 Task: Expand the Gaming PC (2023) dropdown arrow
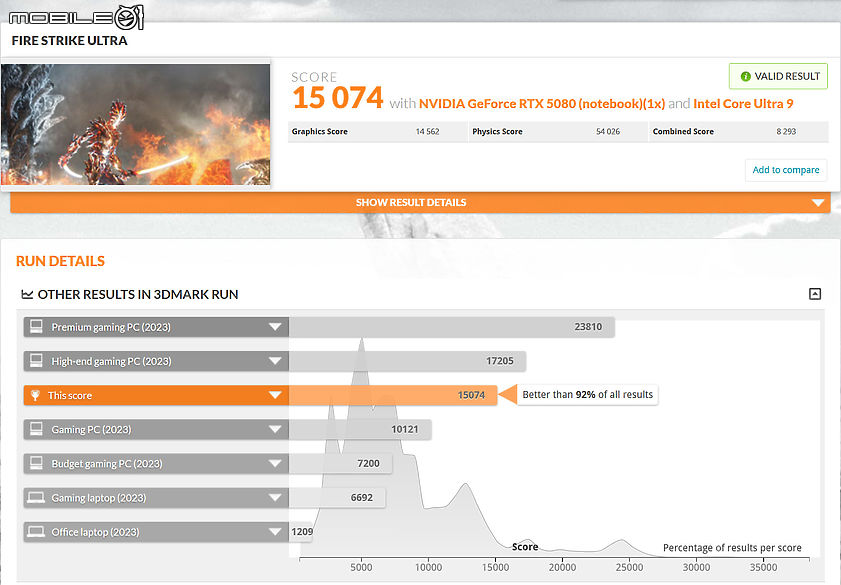(275, 429)
